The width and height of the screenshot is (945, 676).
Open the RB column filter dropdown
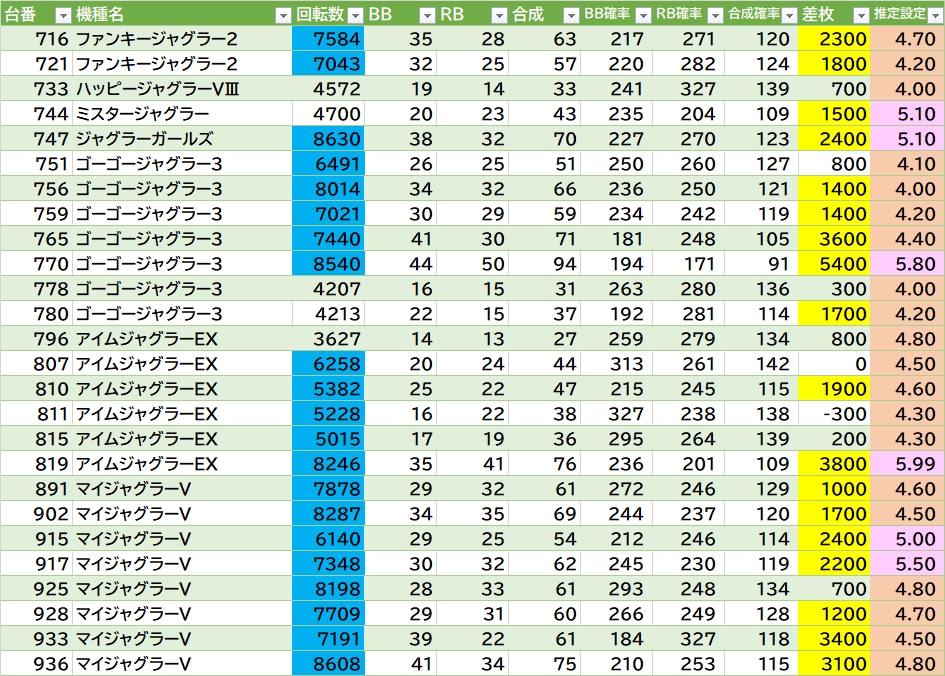click(499, 15)
